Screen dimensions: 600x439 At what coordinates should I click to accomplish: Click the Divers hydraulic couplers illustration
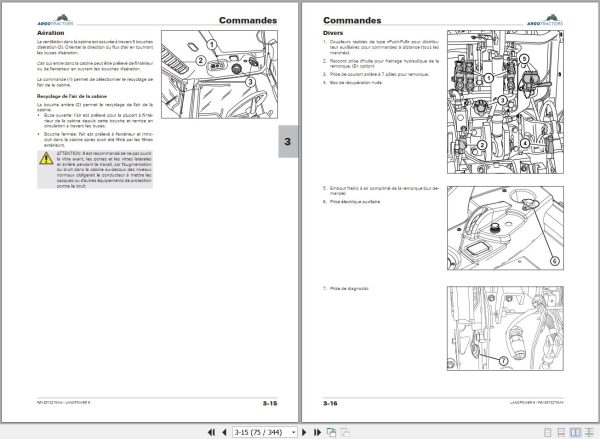tap(505, 102)
